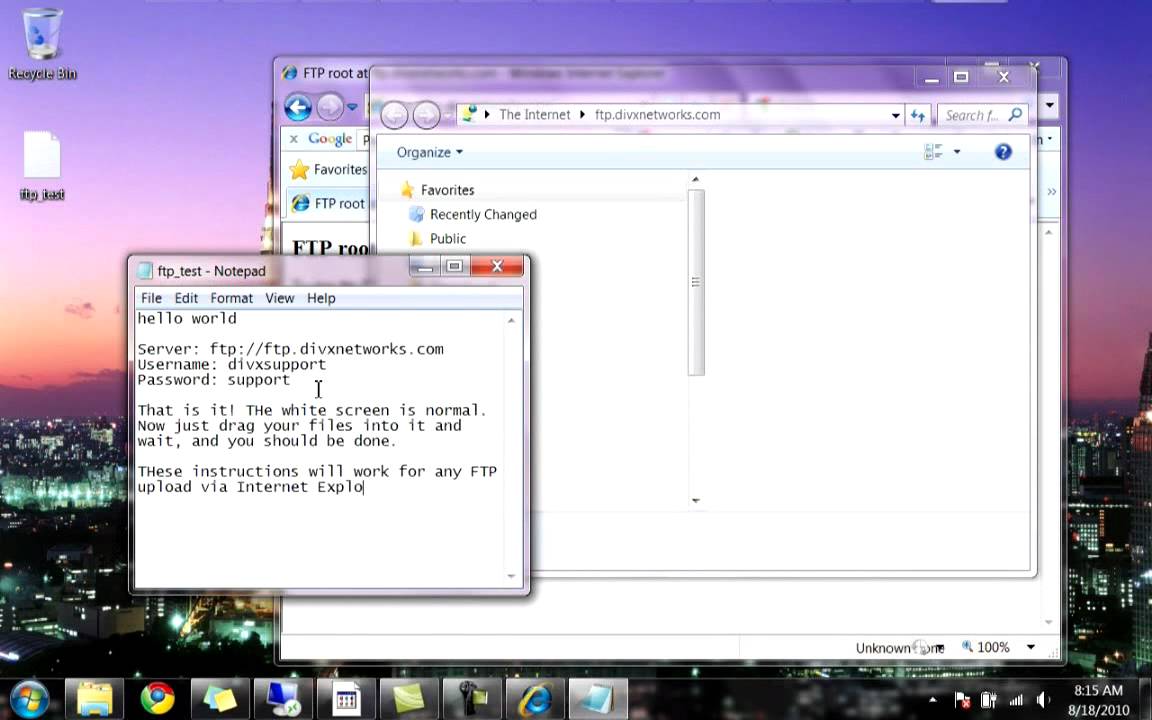Click Explorer window's Forward button
The image size is (1152, 720).
tap(426, 115)
